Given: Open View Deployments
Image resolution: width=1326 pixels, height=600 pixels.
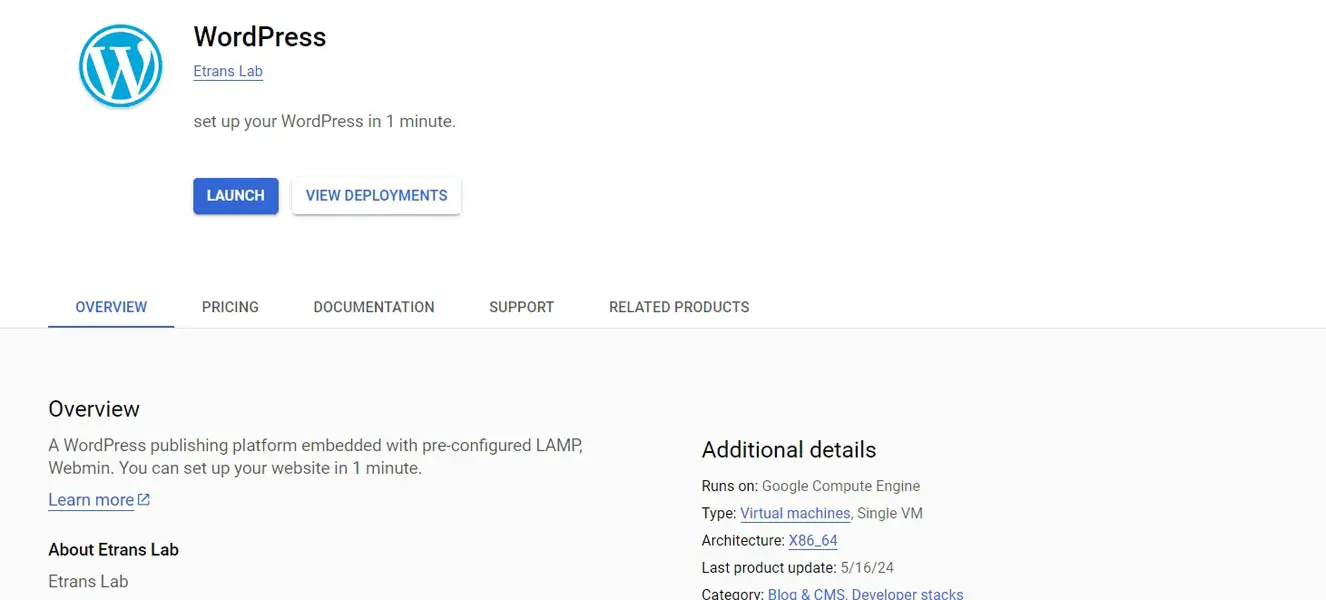Looking at the screenshot, I should [376, 196].
